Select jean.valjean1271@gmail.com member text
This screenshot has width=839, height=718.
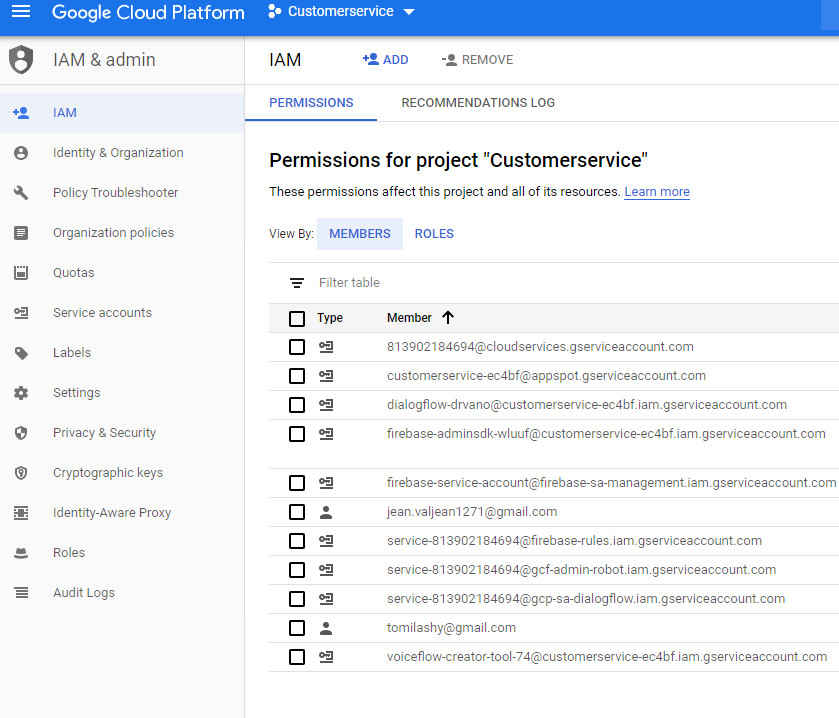[x=472, y=512]
